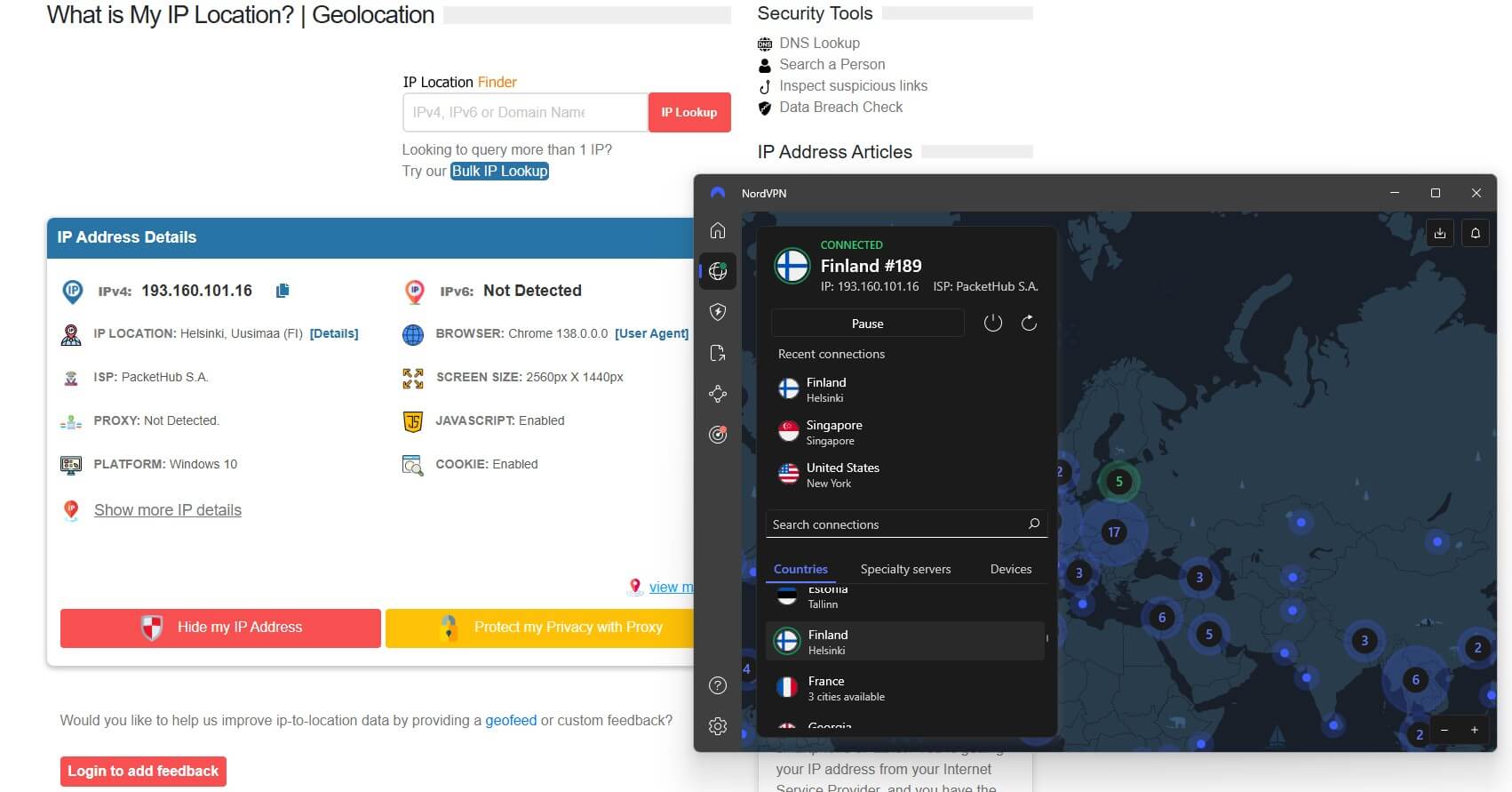This screenshot has width=1512, height=792.
Task: Zoom out the NordVPN map
Action: (1444, 730)
